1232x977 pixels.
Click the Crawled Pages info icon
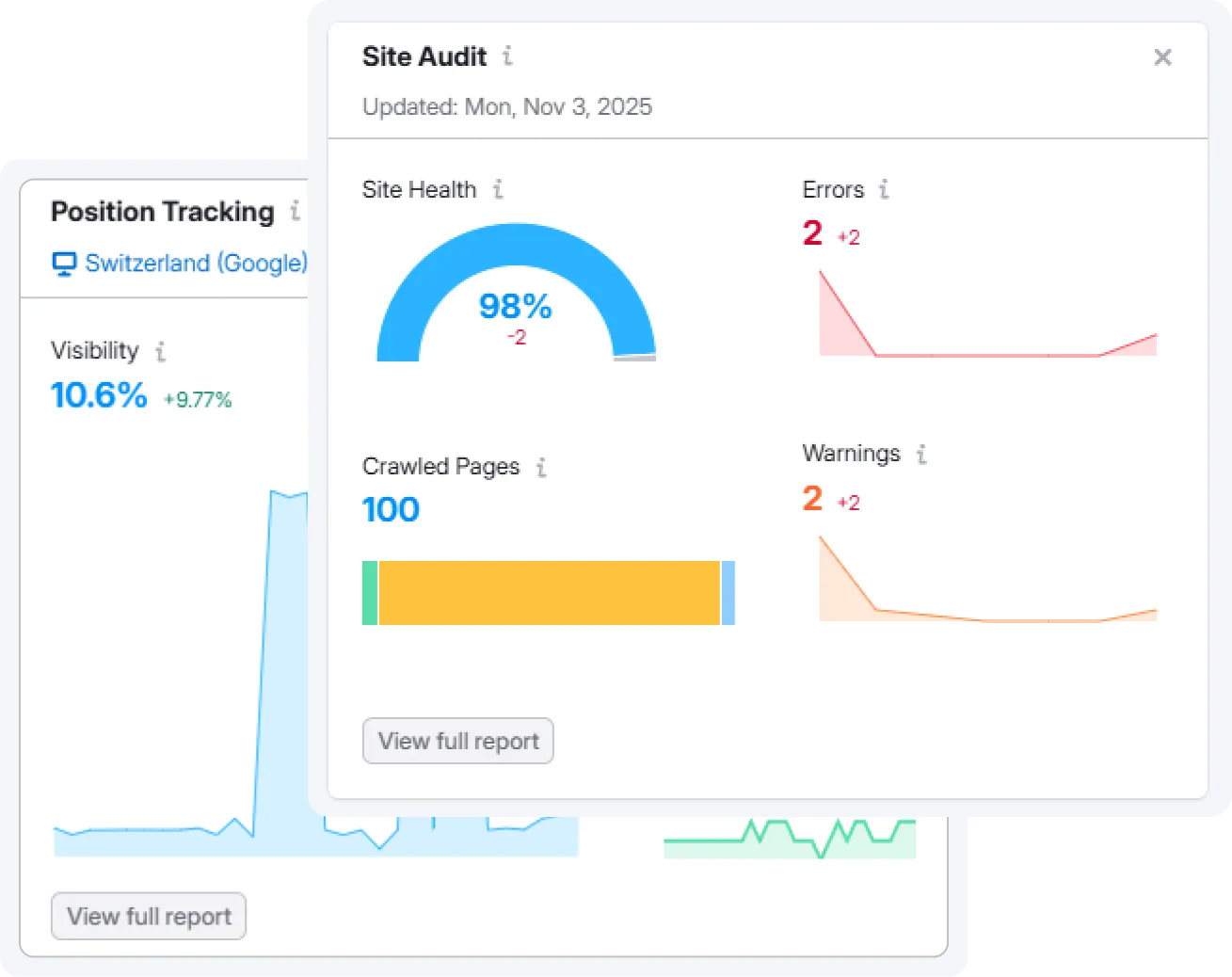(540, 467)
